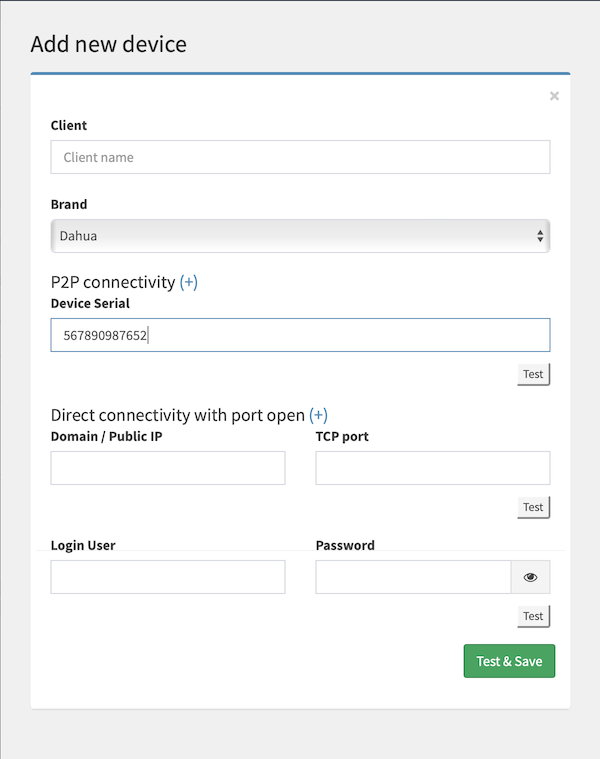Expand Direct connectivity plus link

pyautogui.click(x=318, y=415)
